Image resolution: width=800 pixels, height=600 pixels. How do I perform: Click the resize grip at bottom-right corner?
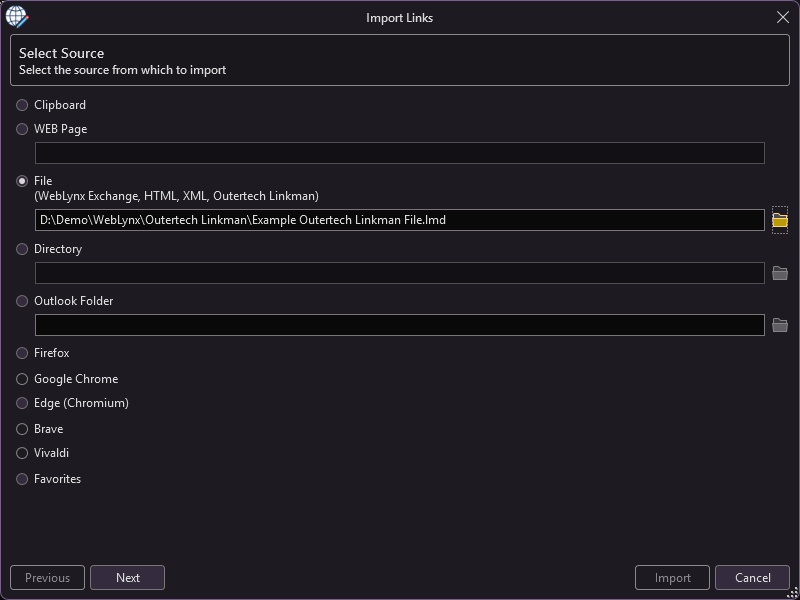tap(792, 593)
